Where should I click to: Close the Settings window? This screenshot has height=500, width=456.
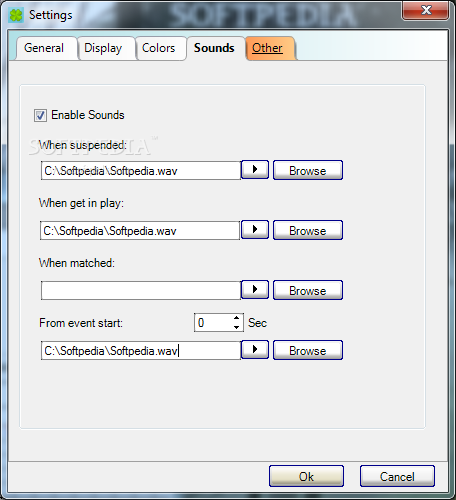[426, 10]
